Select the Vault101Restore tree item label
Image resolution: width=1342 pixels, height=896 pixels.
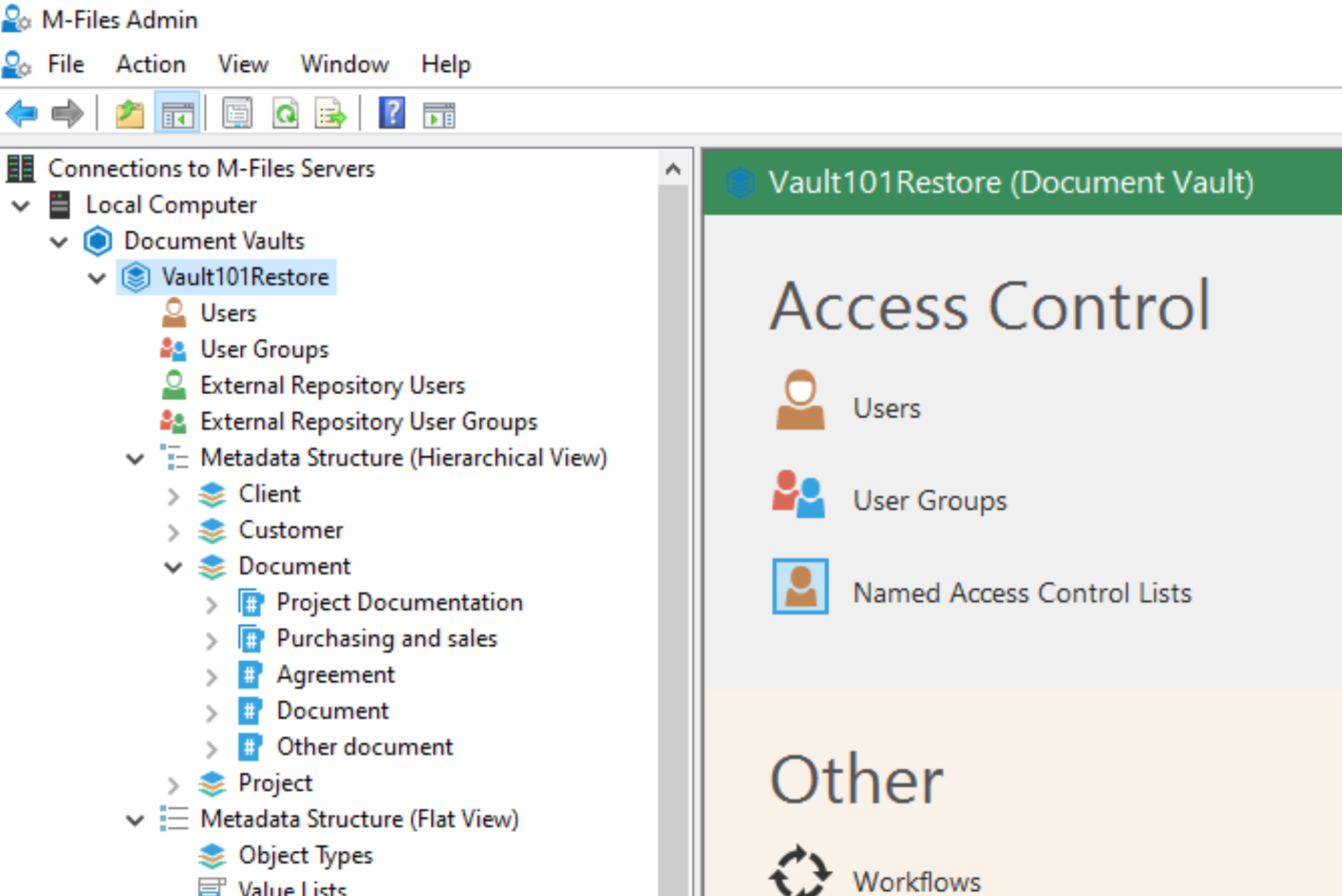[x=245, y=277]
